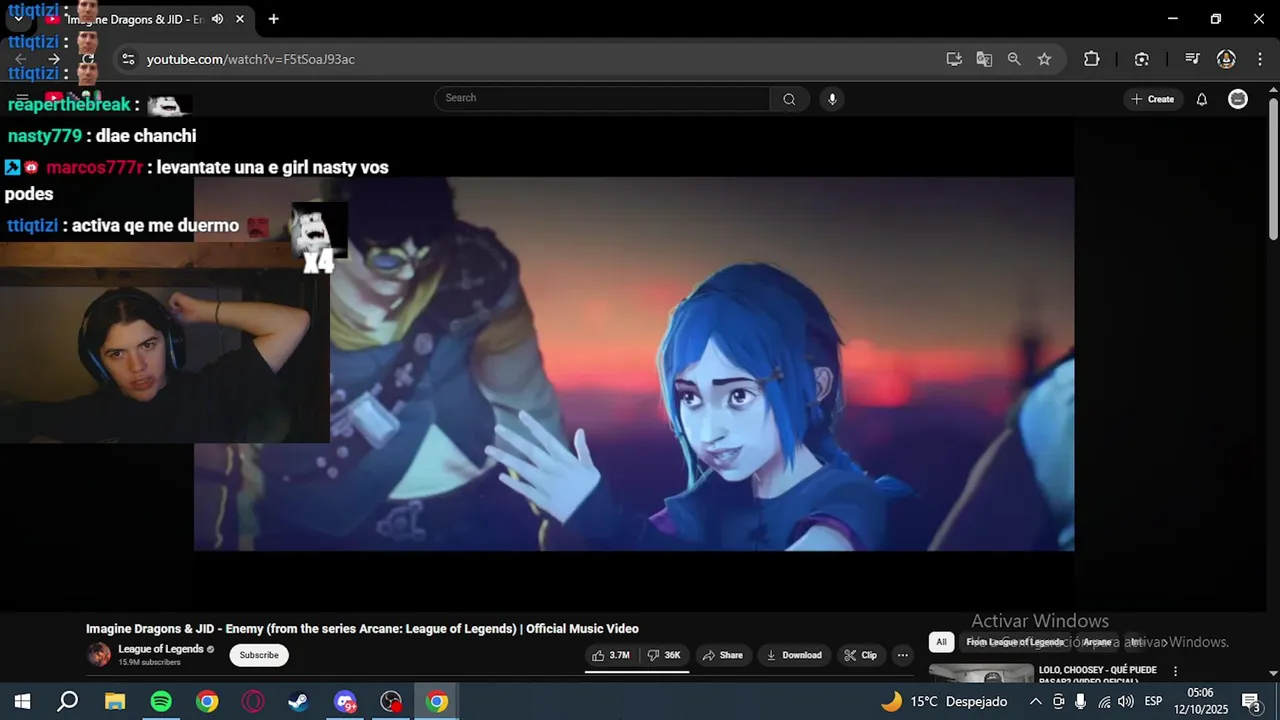
Task: Open a new Chrome tab
Action: [x=273, y=19]
